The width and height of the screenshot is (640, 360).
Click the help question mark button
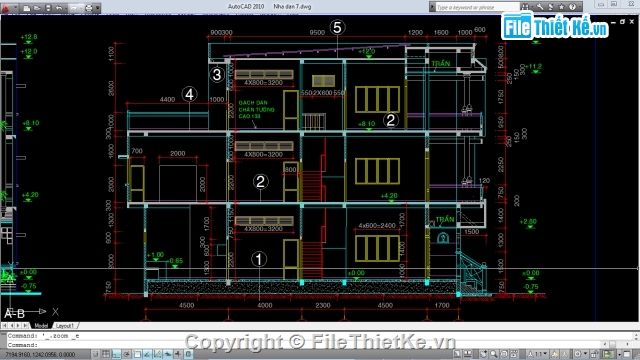(572, 7)
